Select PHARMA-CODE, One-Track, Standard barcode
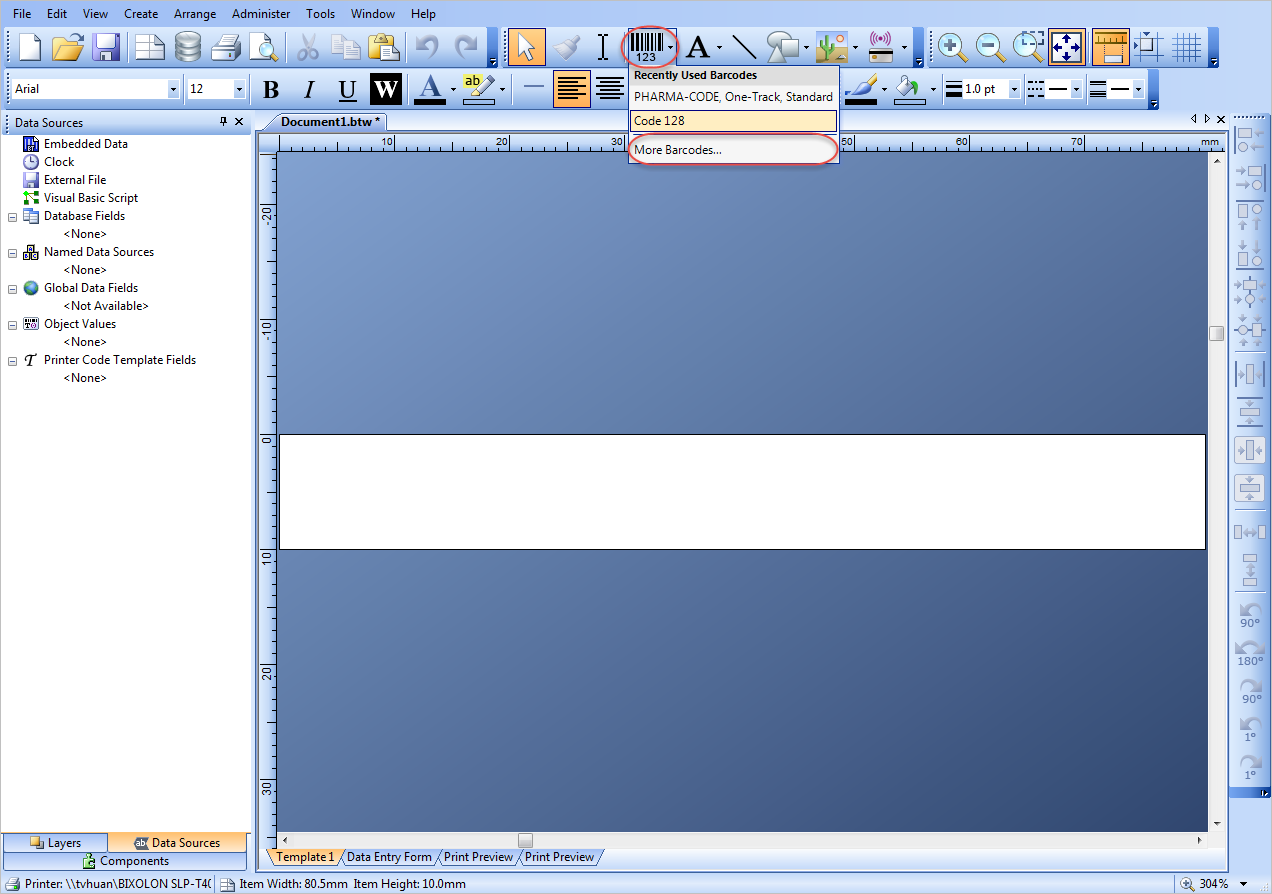 click(x=733, y=97)
